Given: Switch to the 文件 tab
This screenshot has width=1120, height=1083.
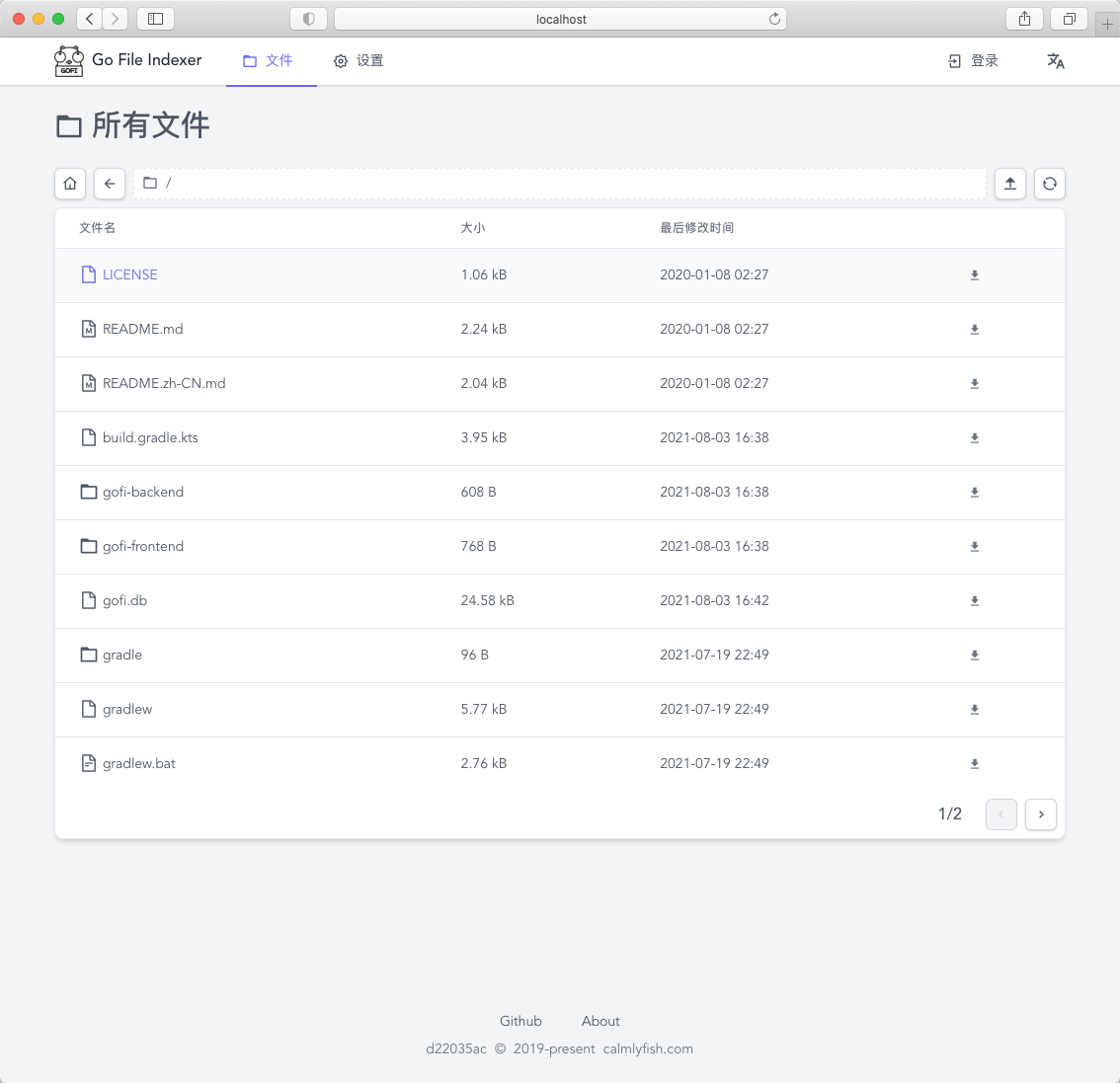Looking at the screenshot, I should point(270,61).
